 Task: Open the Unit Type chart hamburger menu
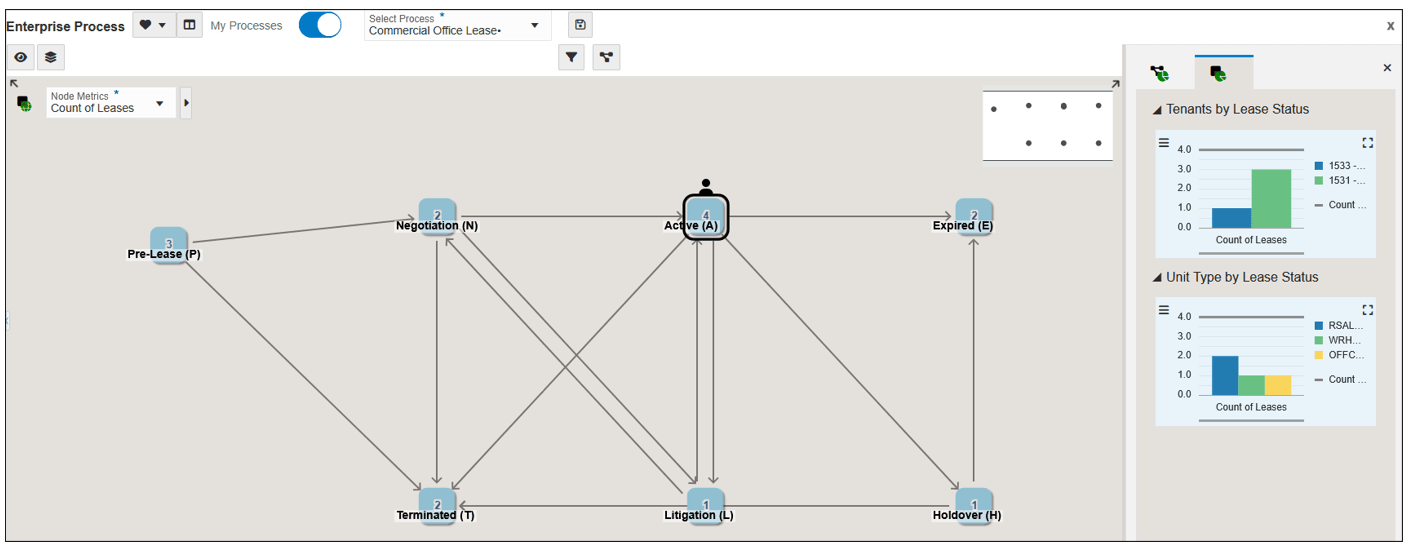1164,310
